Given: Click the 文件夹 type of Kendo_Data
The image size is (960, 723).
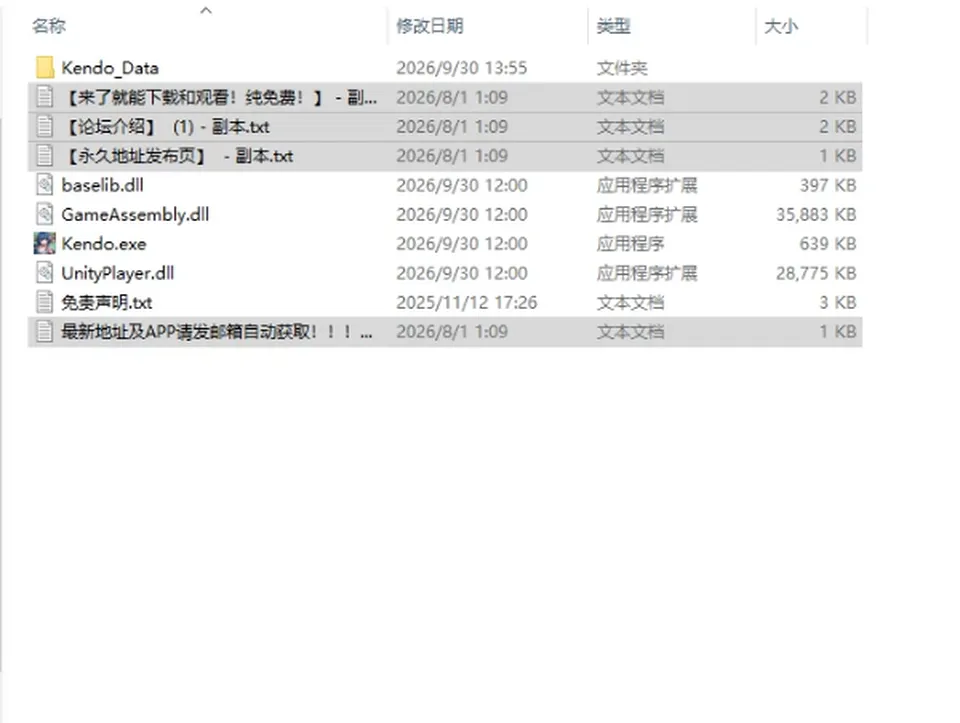Looking at the screenshot, I should point(622,68).
